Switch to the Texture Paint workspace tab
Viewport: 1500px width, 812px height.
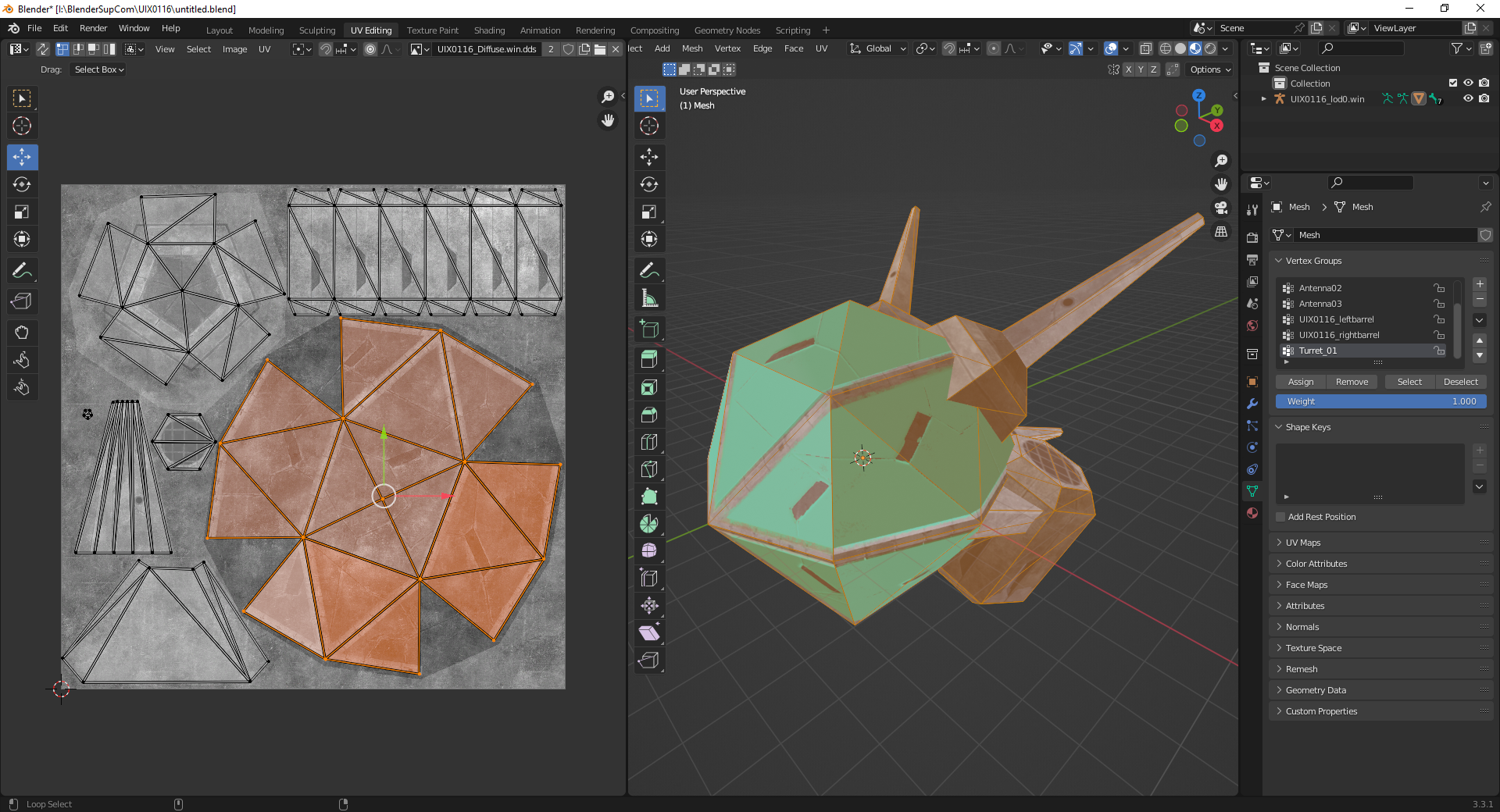coord(432,30)
